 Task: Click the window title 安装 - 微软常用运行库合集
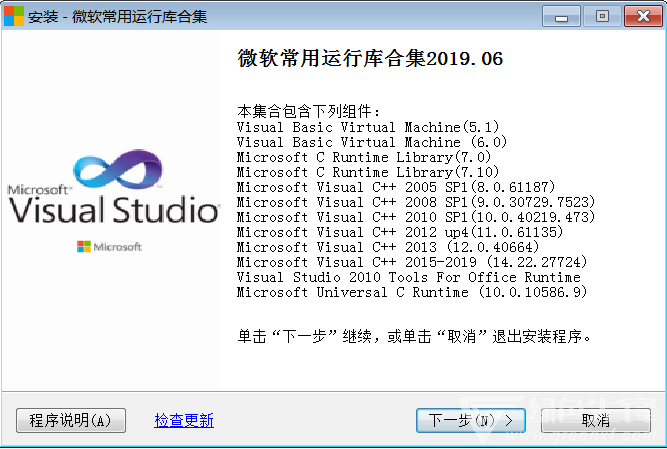(117, 17)
